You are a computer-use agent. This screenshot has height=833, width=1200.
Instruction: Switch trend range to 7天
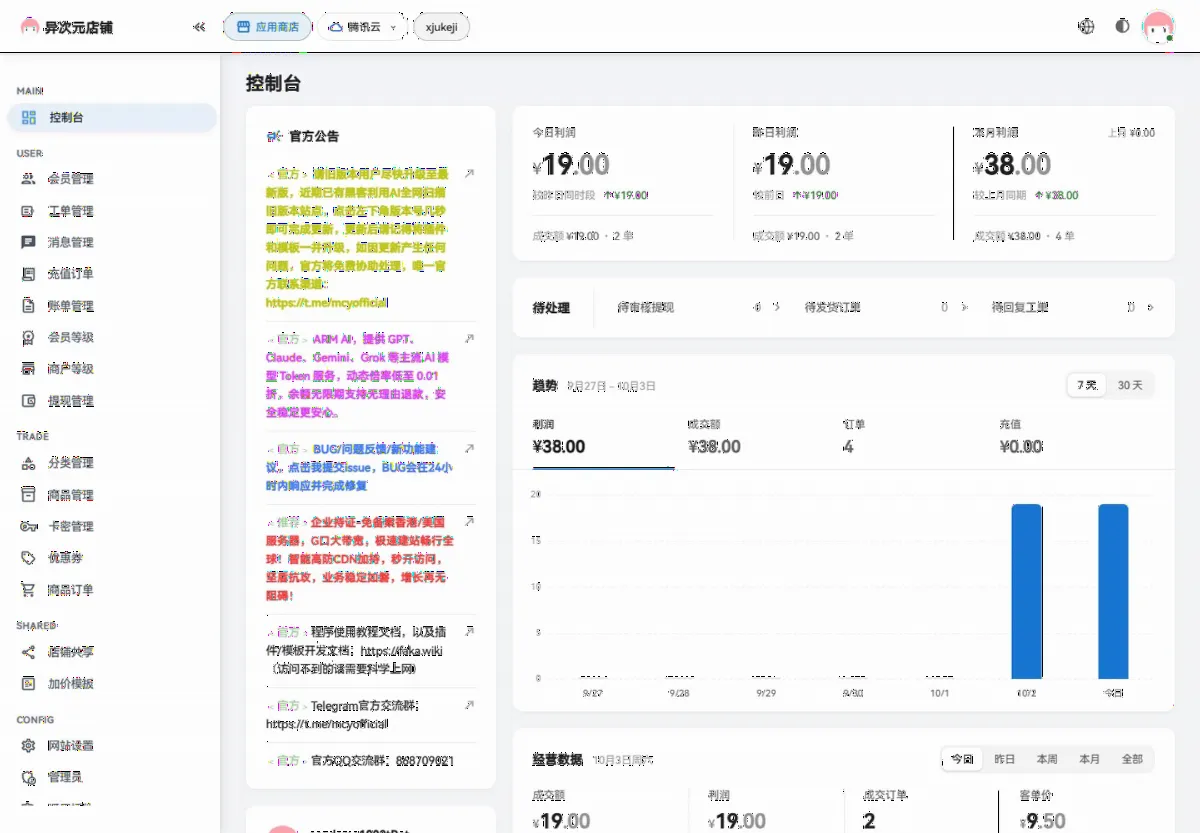(1086, 385)
